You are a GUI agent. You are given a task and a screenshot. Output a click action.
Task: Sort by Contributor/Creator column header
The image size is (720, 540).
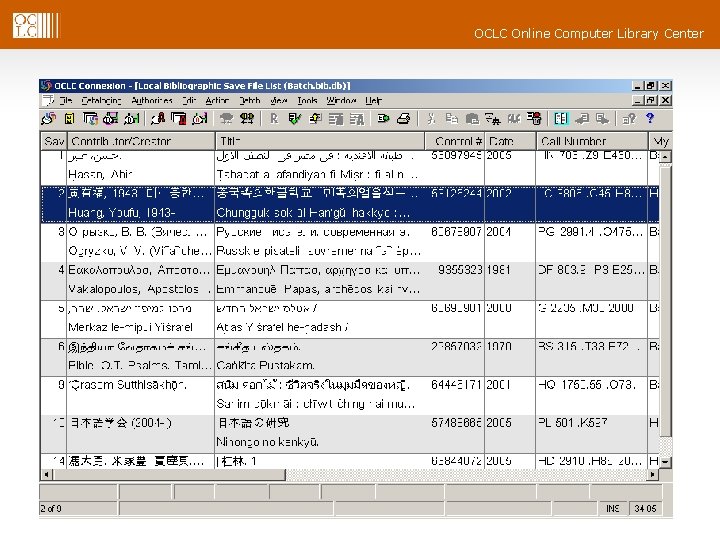click(141, 141)
